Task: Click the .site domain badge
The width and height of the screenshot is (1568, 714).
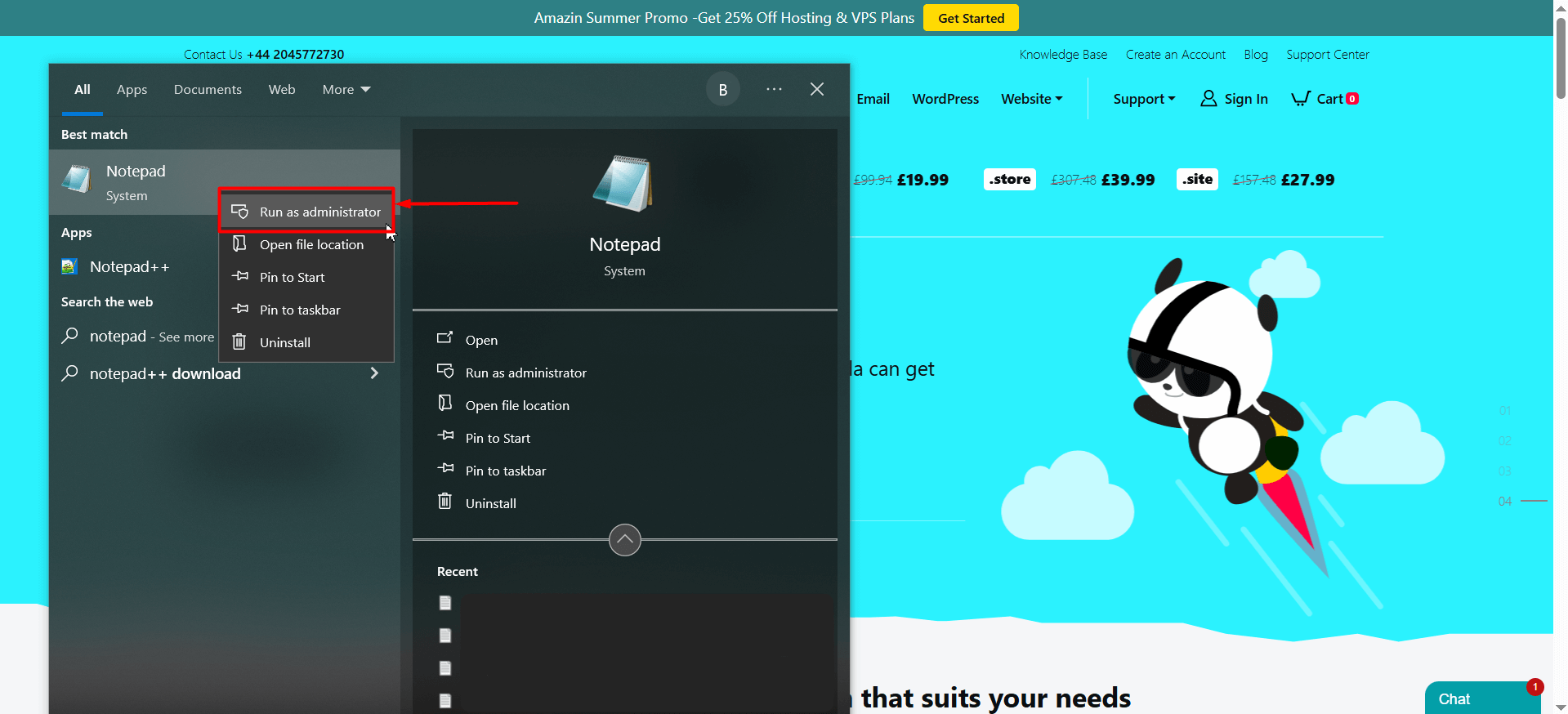Action: tap(1198, 179)
